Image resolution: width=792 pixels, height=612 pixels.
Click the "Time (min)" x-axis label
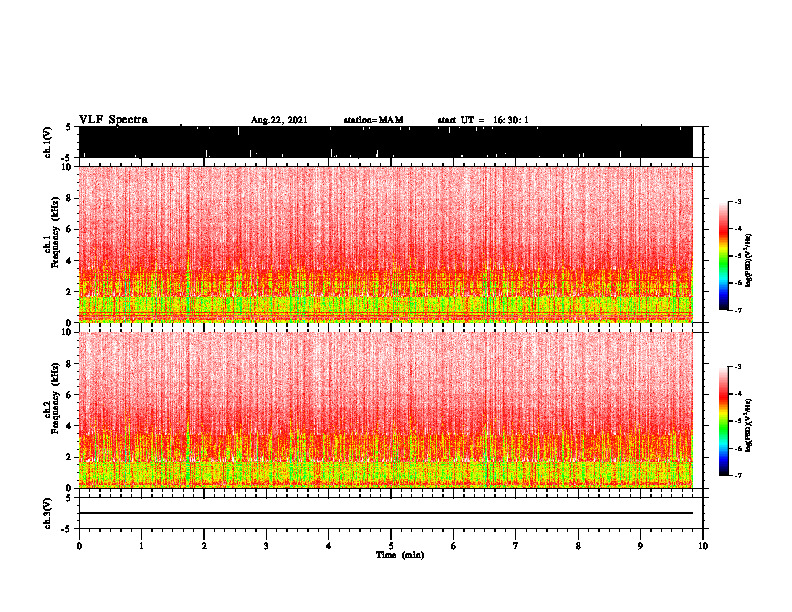tap(400, 555)
